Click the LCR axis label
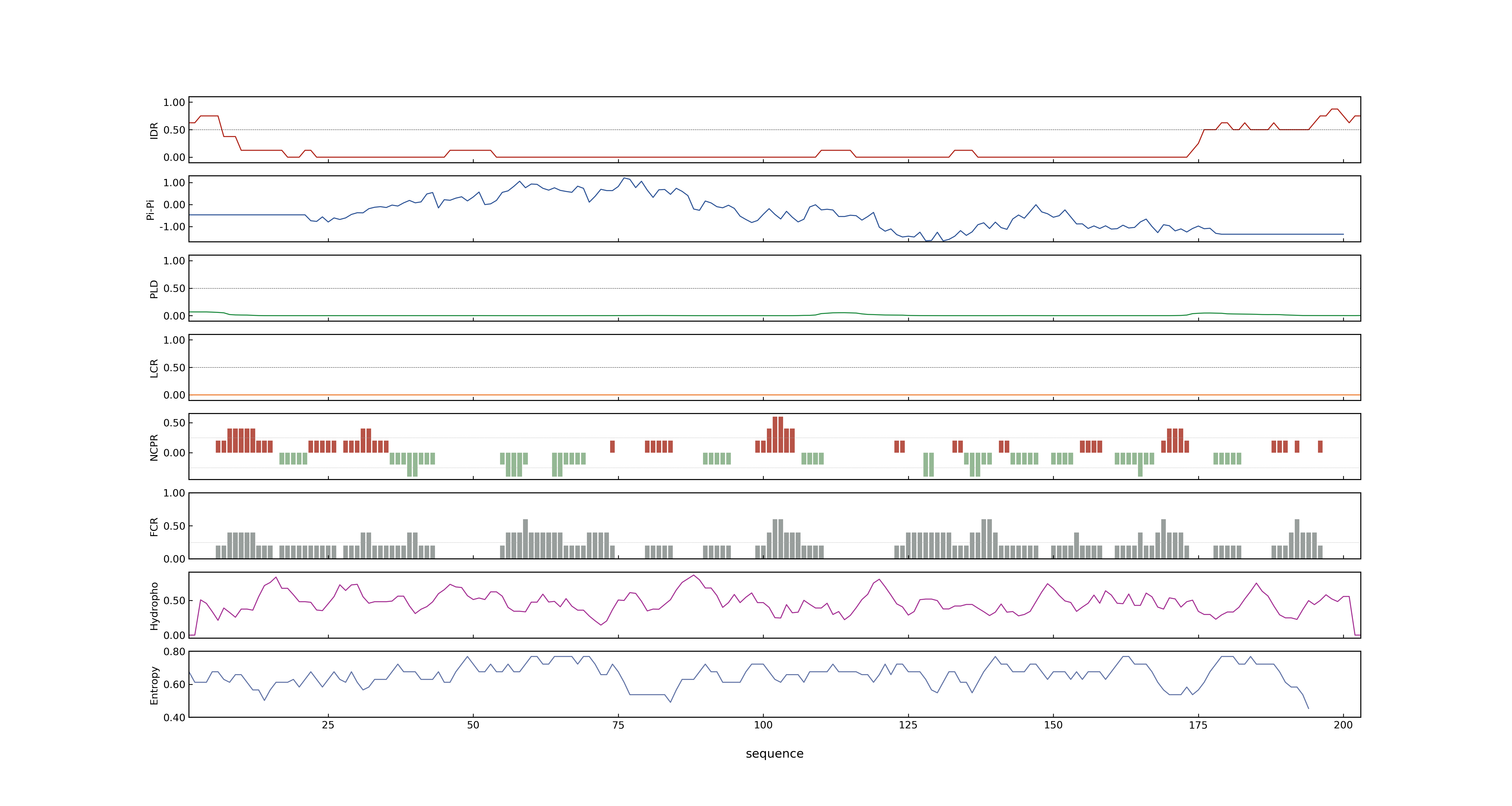 click(154, 368)
